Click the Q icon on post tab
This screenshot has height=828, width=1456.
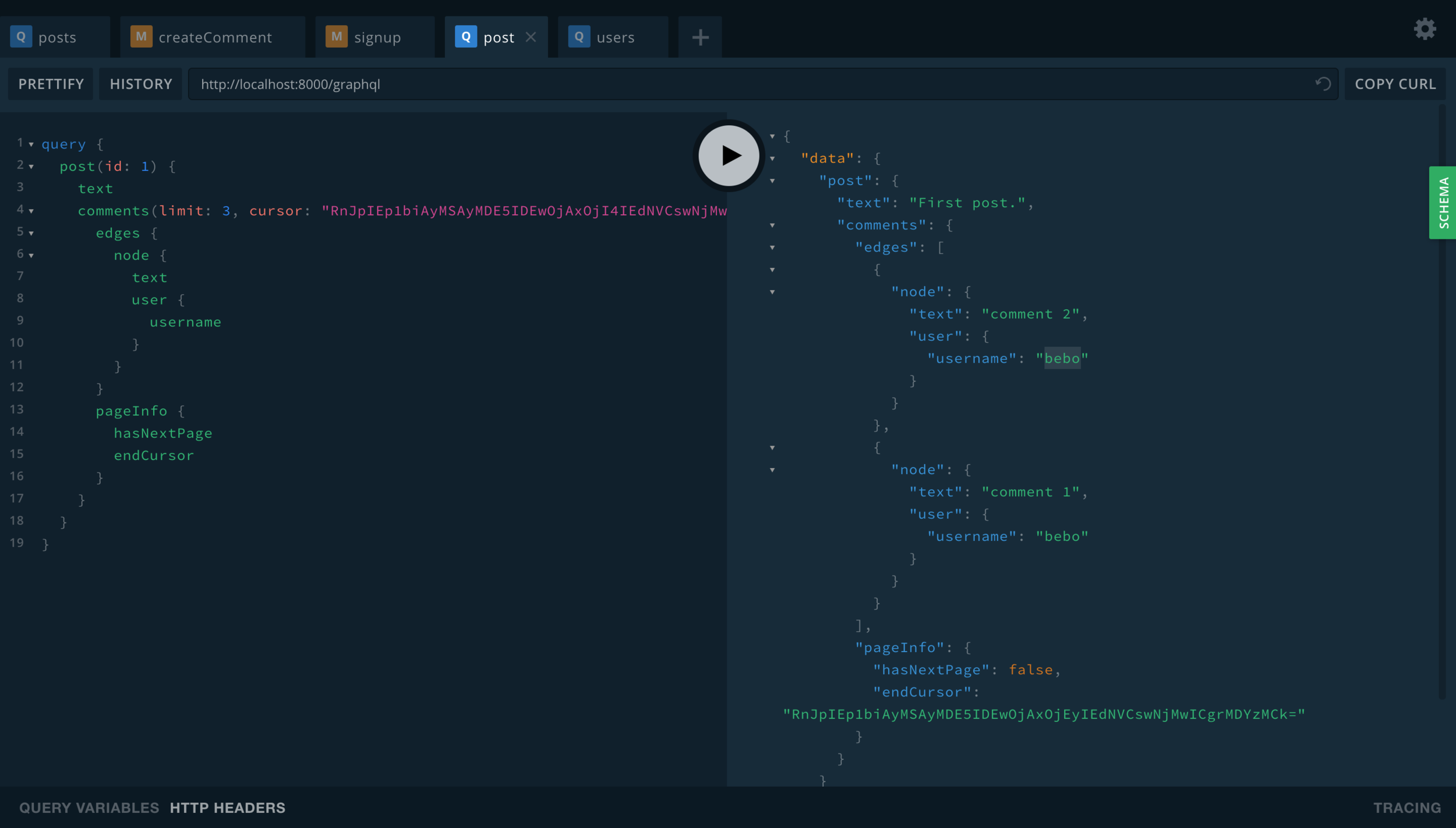click(x=466, y=37)
